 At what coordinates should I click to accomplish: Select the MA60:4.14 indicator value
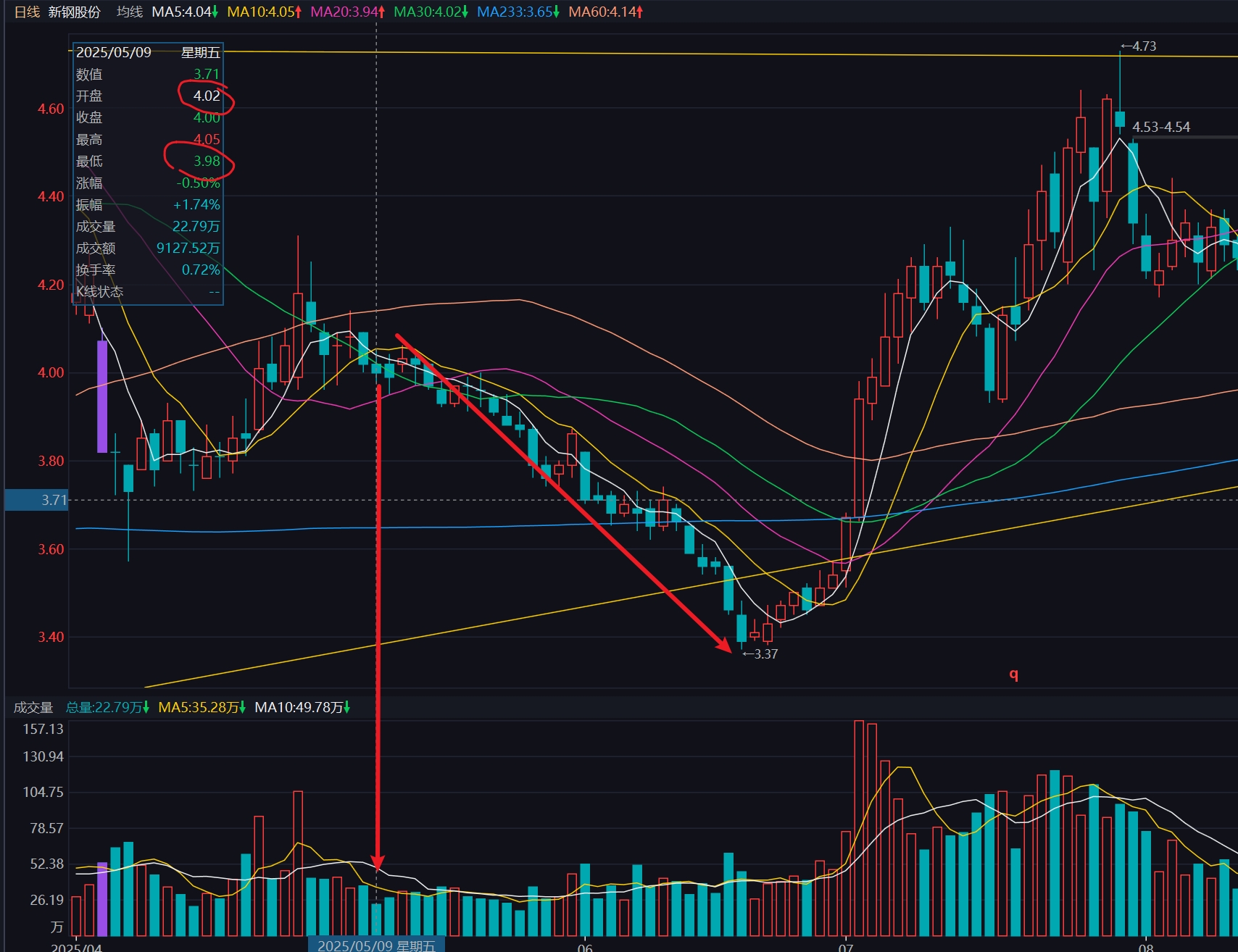pyautogui.click(x=606, y=12)
